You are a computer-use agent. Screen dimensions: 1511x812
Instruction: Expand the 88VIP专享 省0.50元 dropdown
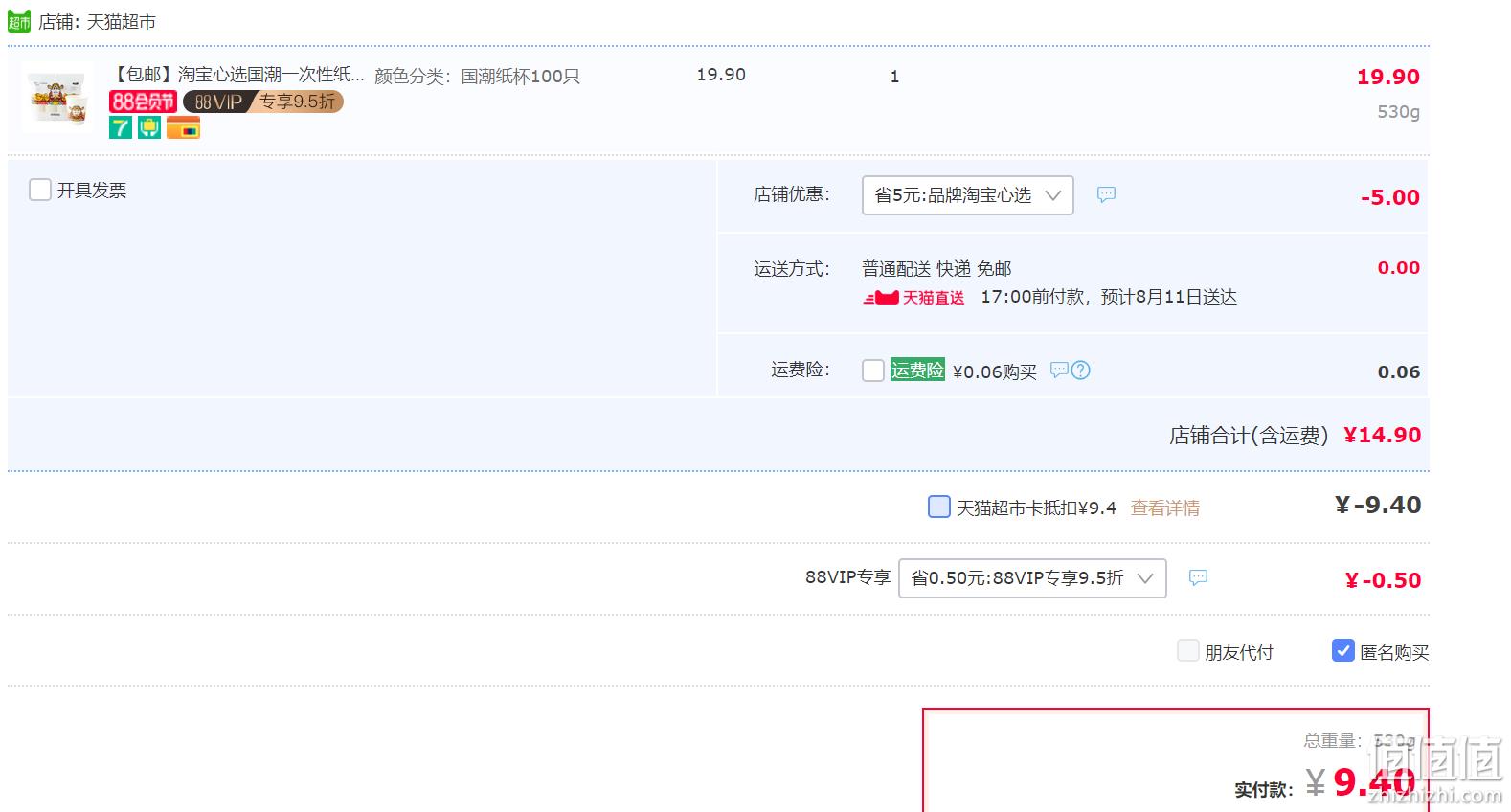point(1032,578)
